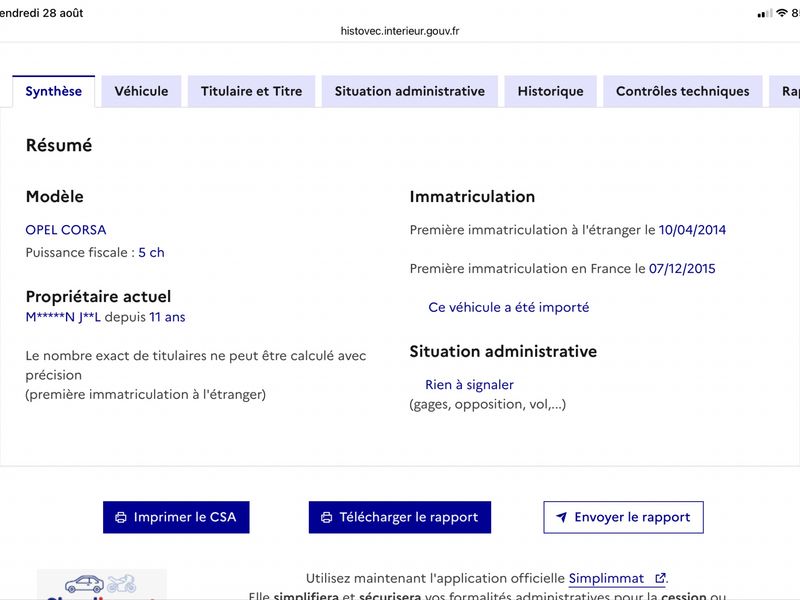The width and height of the screenshot is (800, 600).
Task: Click the (gages, opposition, vol,...) note
Action: point(488,405)
